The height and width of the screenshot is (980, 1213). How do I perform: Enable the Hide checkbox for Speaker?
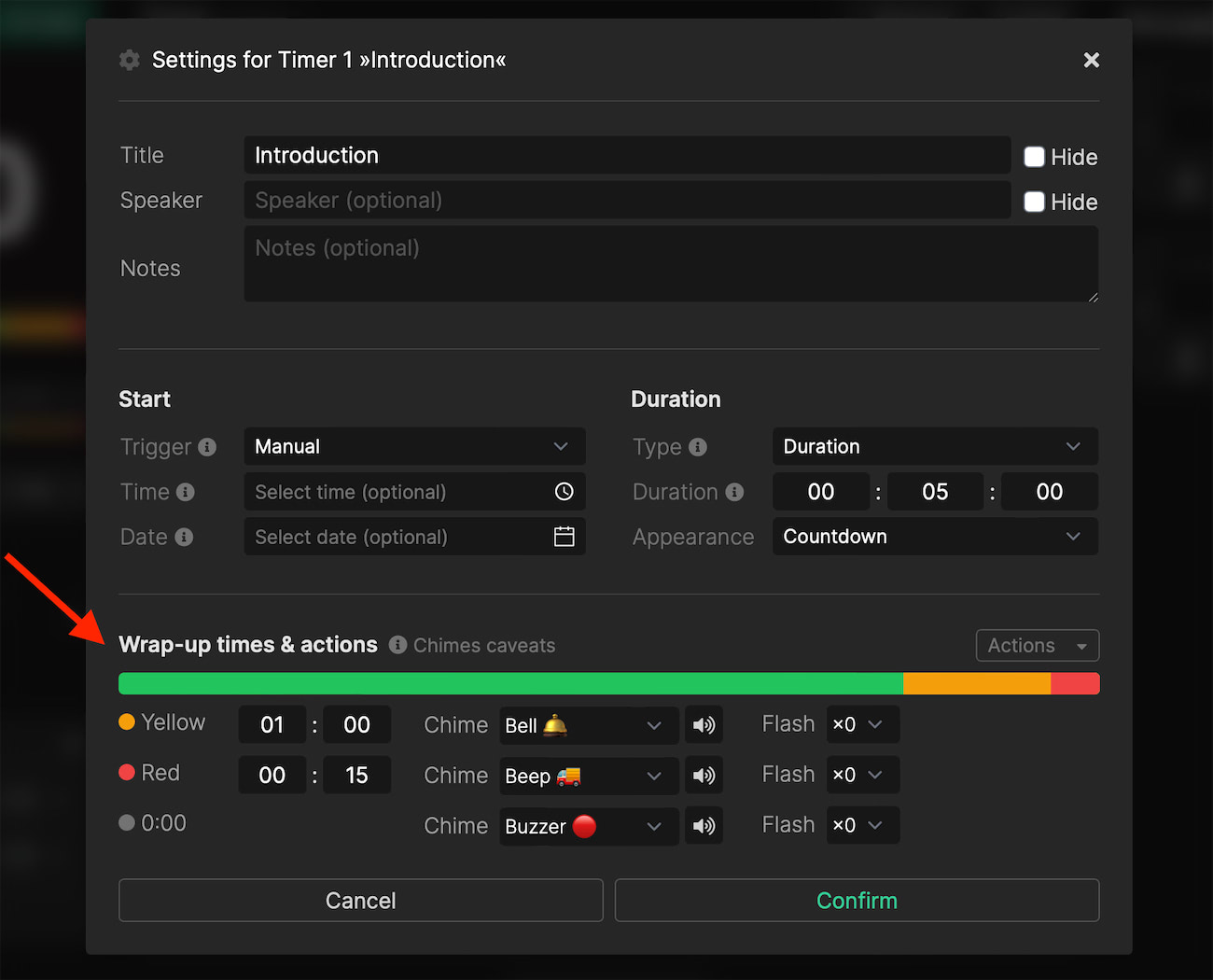1034,202
